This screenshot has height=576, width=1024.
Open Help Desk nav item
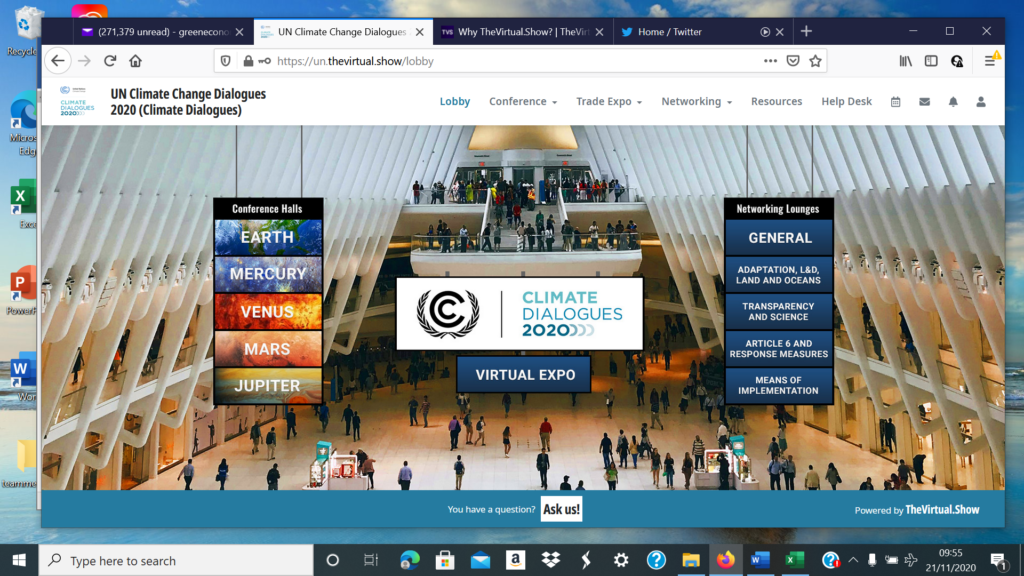846,101
